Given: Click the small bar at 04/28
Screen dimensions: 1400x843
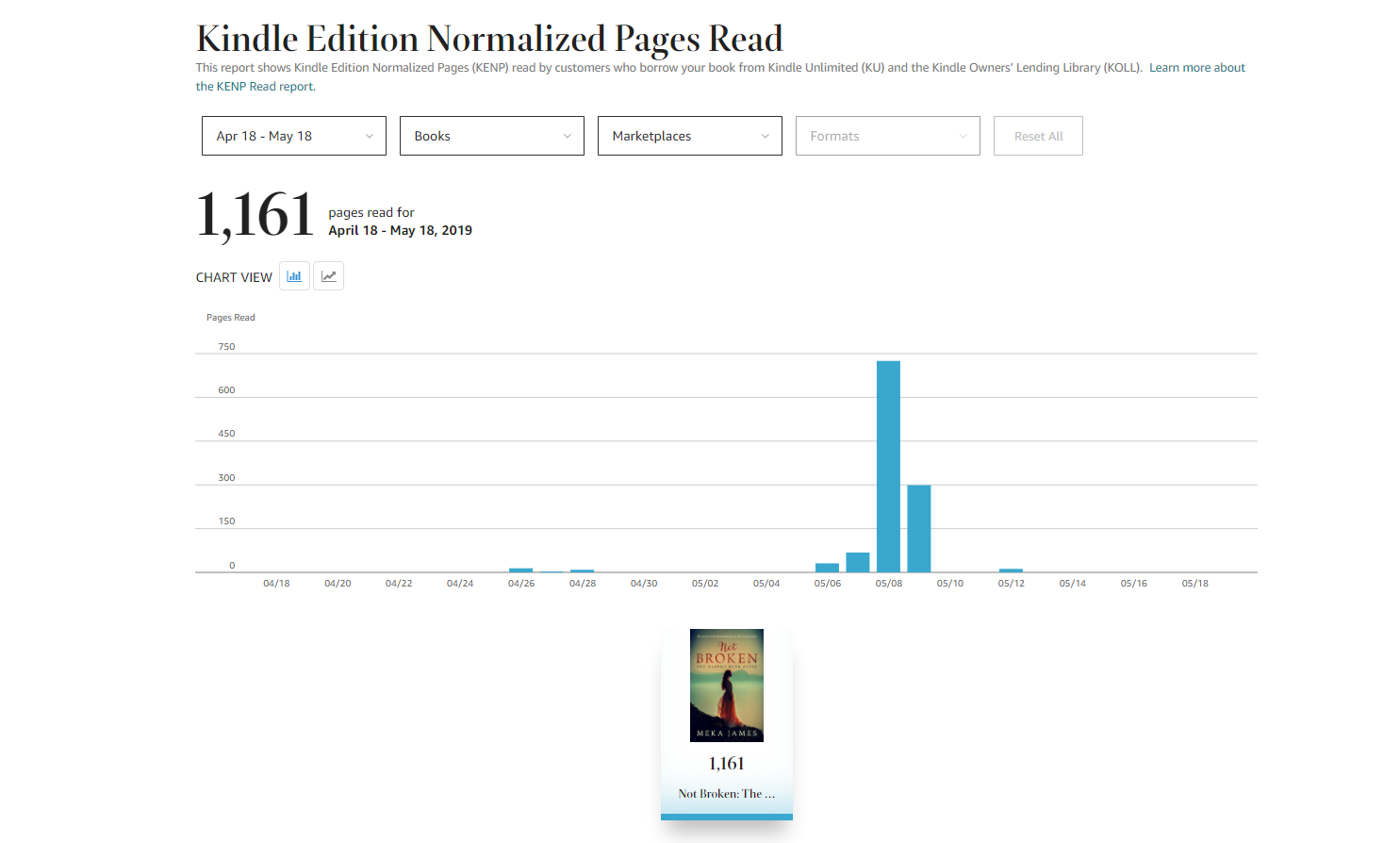Looking at the screenshot, I should pyautogui.click(x=582, y=570).
